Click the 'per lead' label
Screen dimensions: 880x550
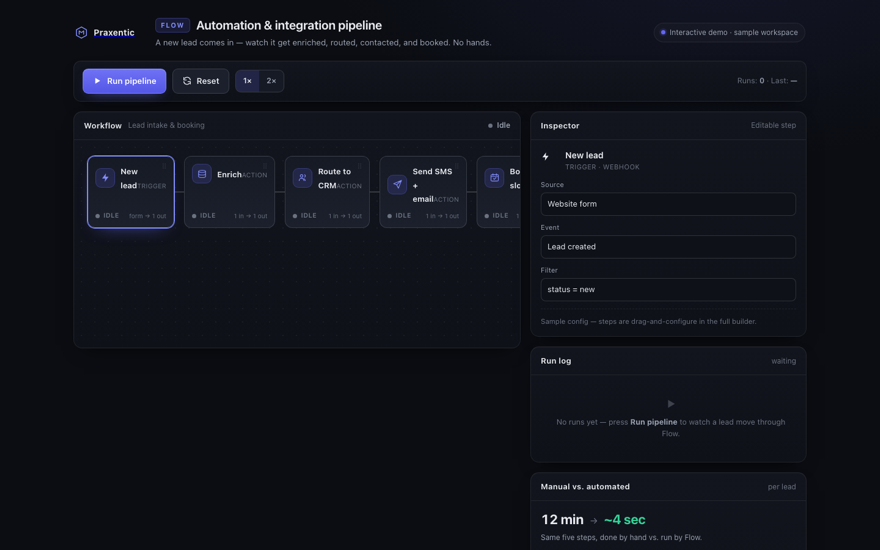click(782, 487)
